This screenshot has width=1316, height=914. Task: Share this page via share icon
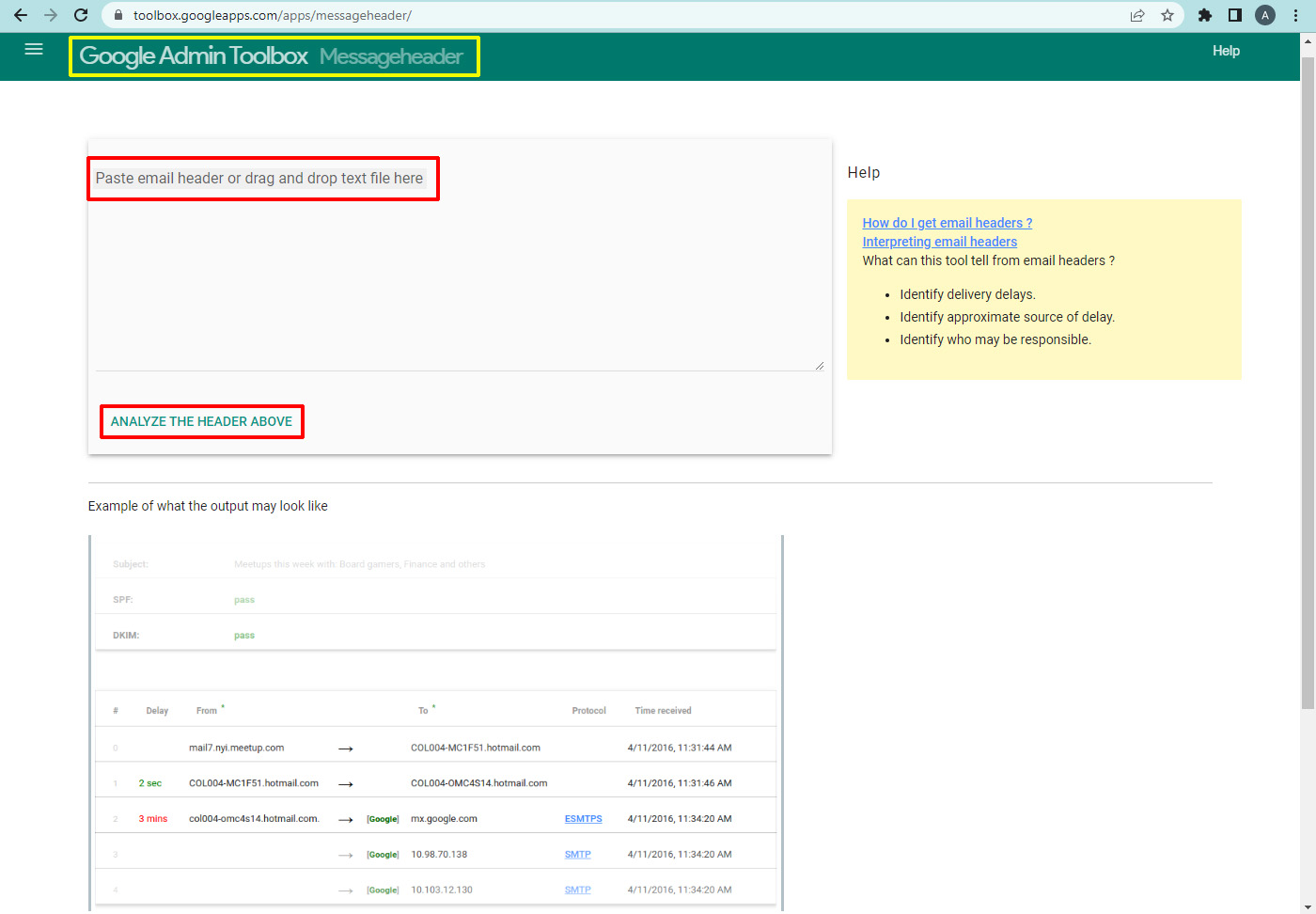coord(1137,15)
